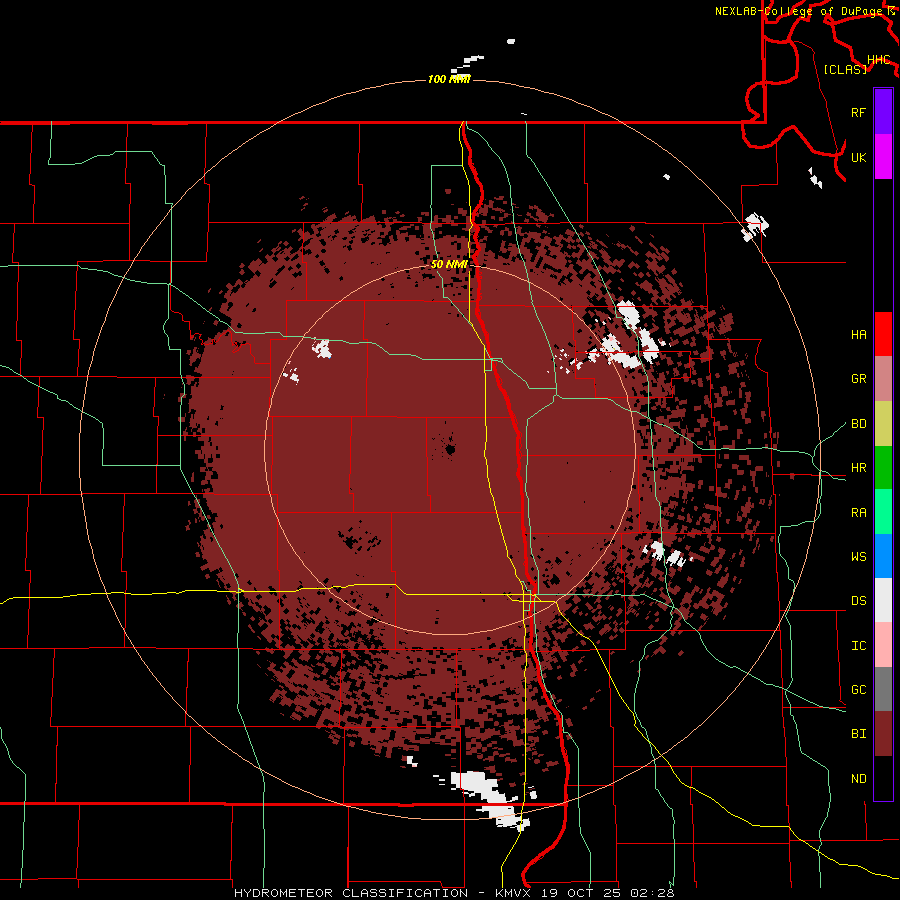This screenshot has height=900, width=900.
Task: Click the WS blue legend swatch
Action: [883, 556]
